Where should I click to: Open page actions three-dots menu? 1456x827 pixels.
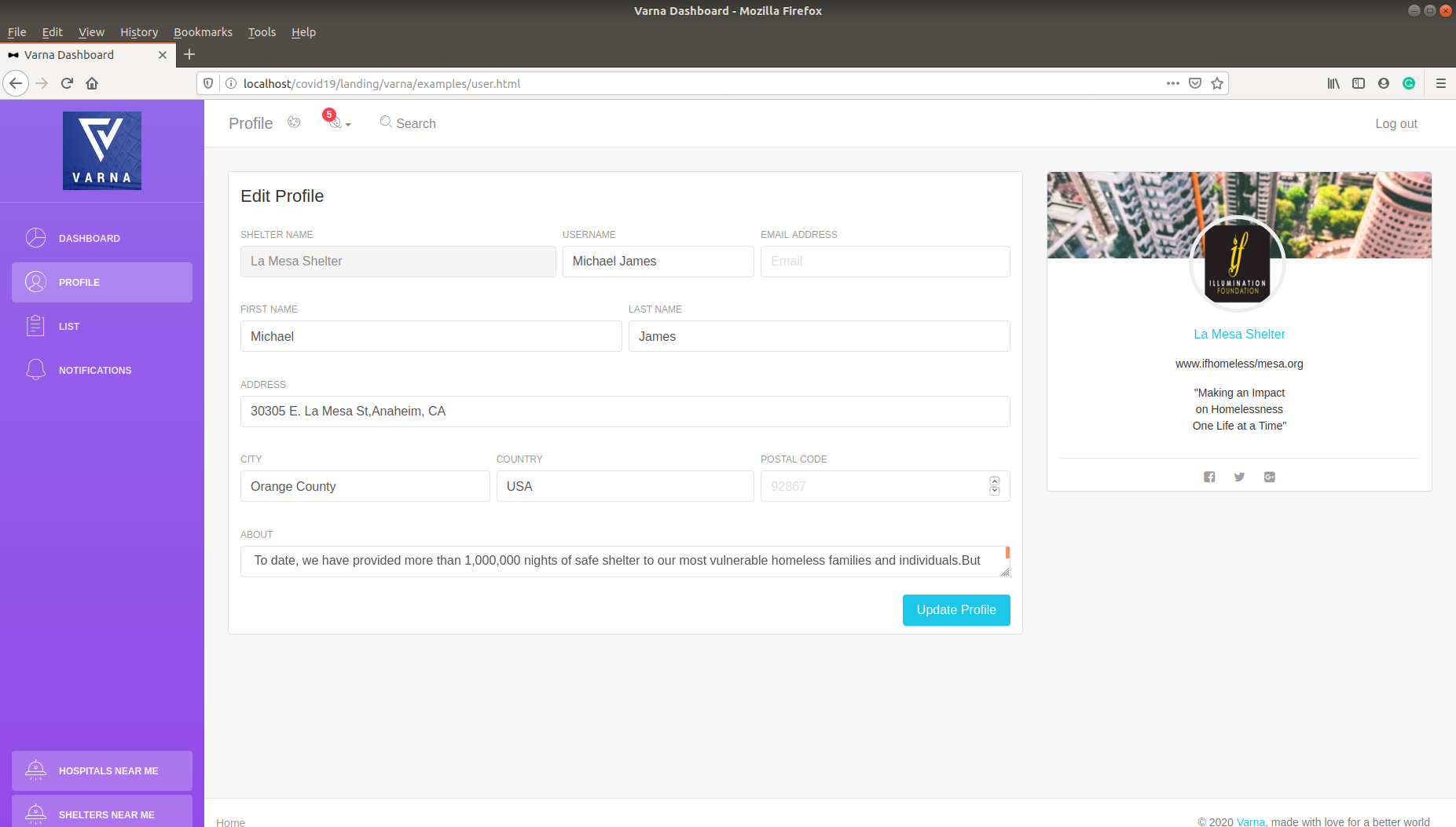(1173, 83)
